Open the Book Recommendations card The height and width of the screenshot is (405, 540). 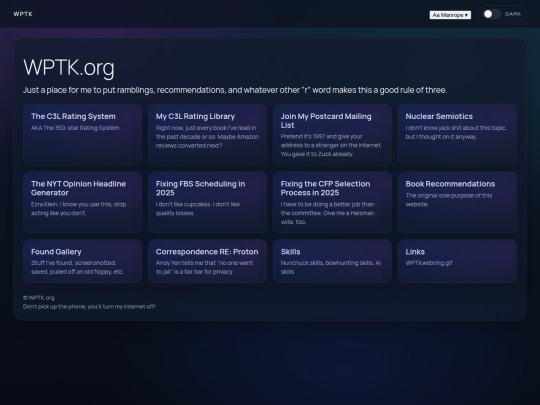click(457, 202)
